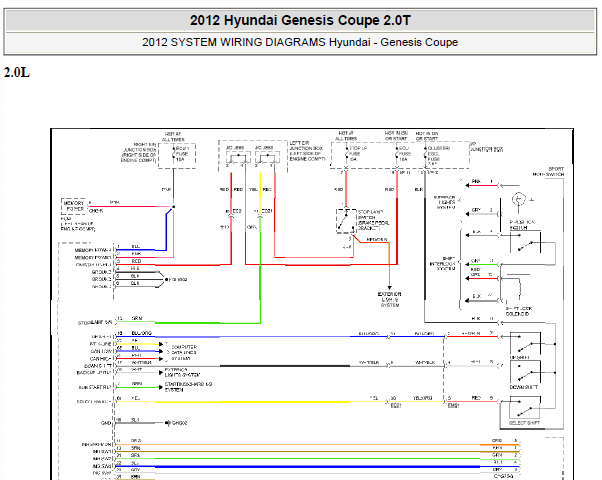Click the 'SPORT MODE SWITCH' label
The width and height of the screenshot is (602, 480).
548,171
